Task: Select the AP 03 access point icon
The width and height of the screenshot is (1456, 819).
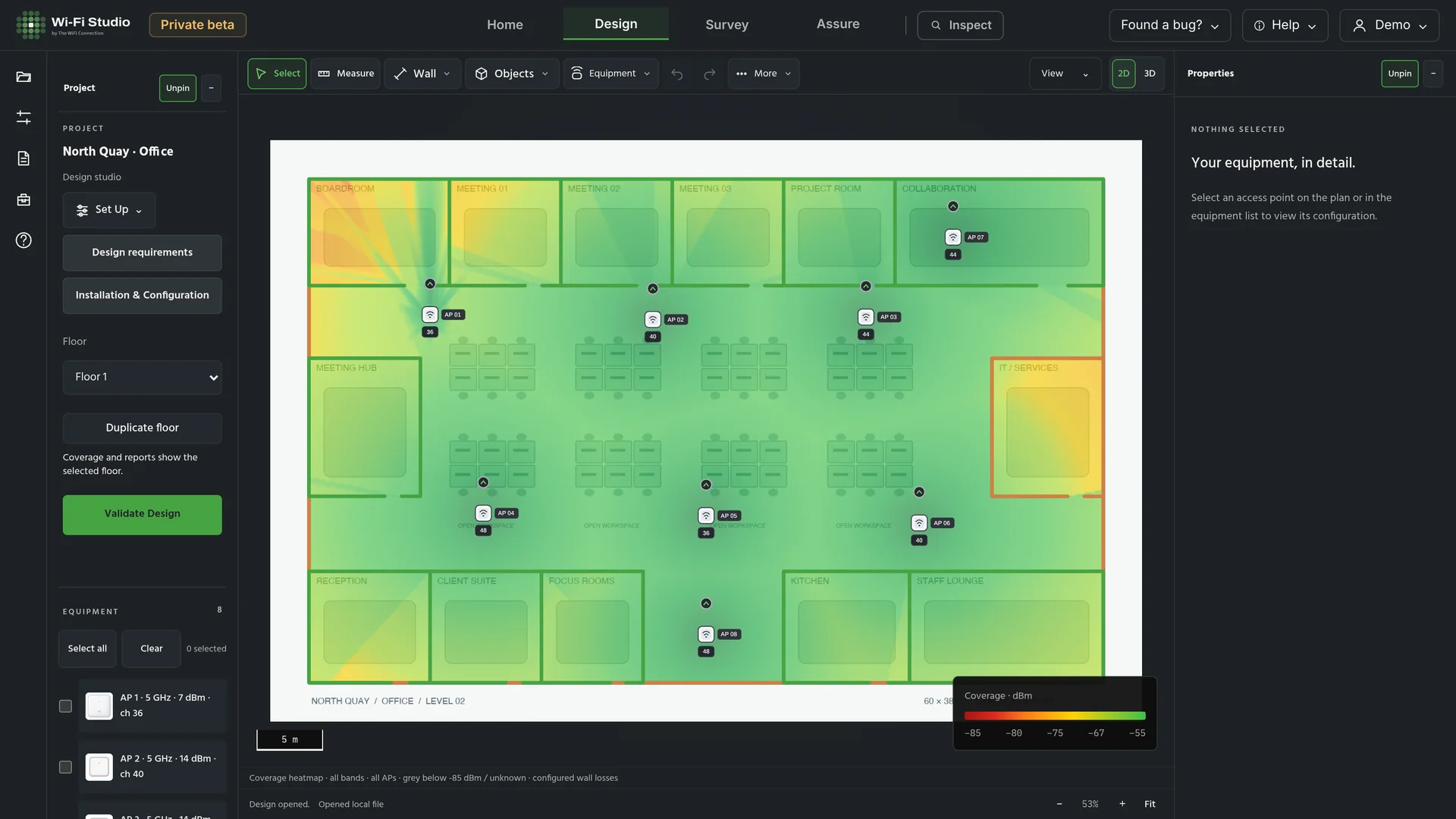Action: point(865,317)
